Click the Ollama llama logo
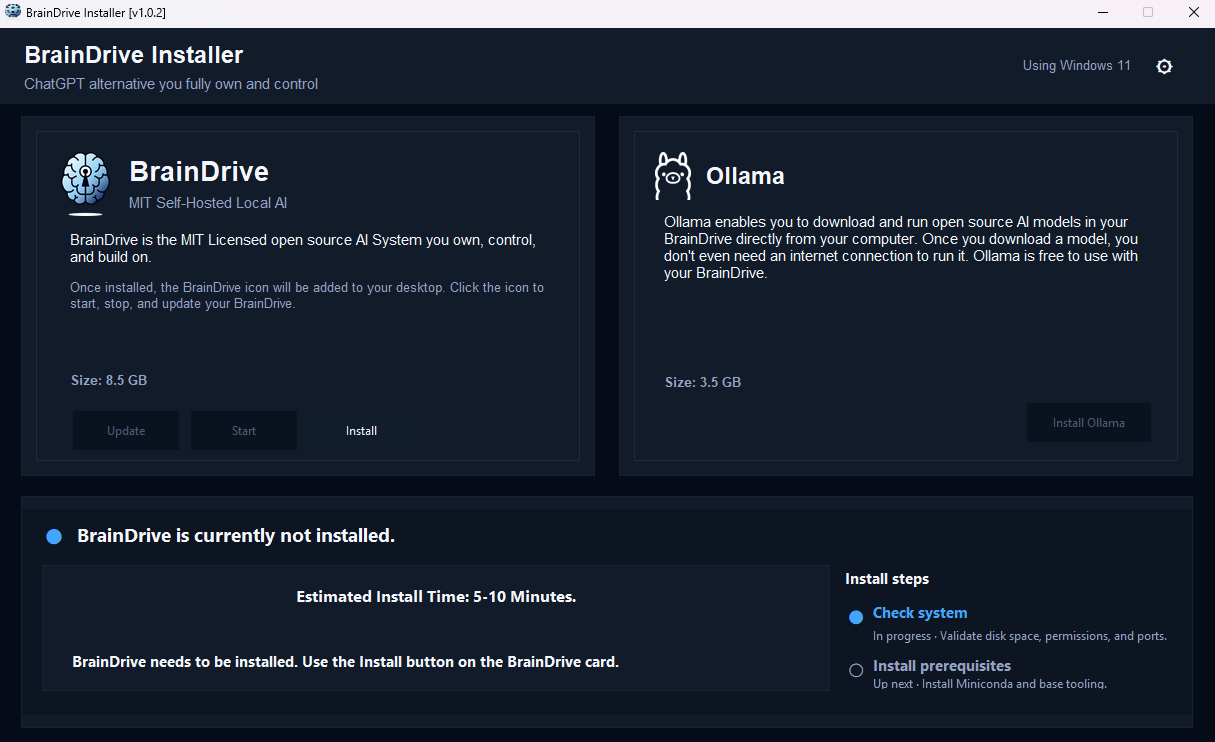The image size is (1215, 742). pos(673,177)
